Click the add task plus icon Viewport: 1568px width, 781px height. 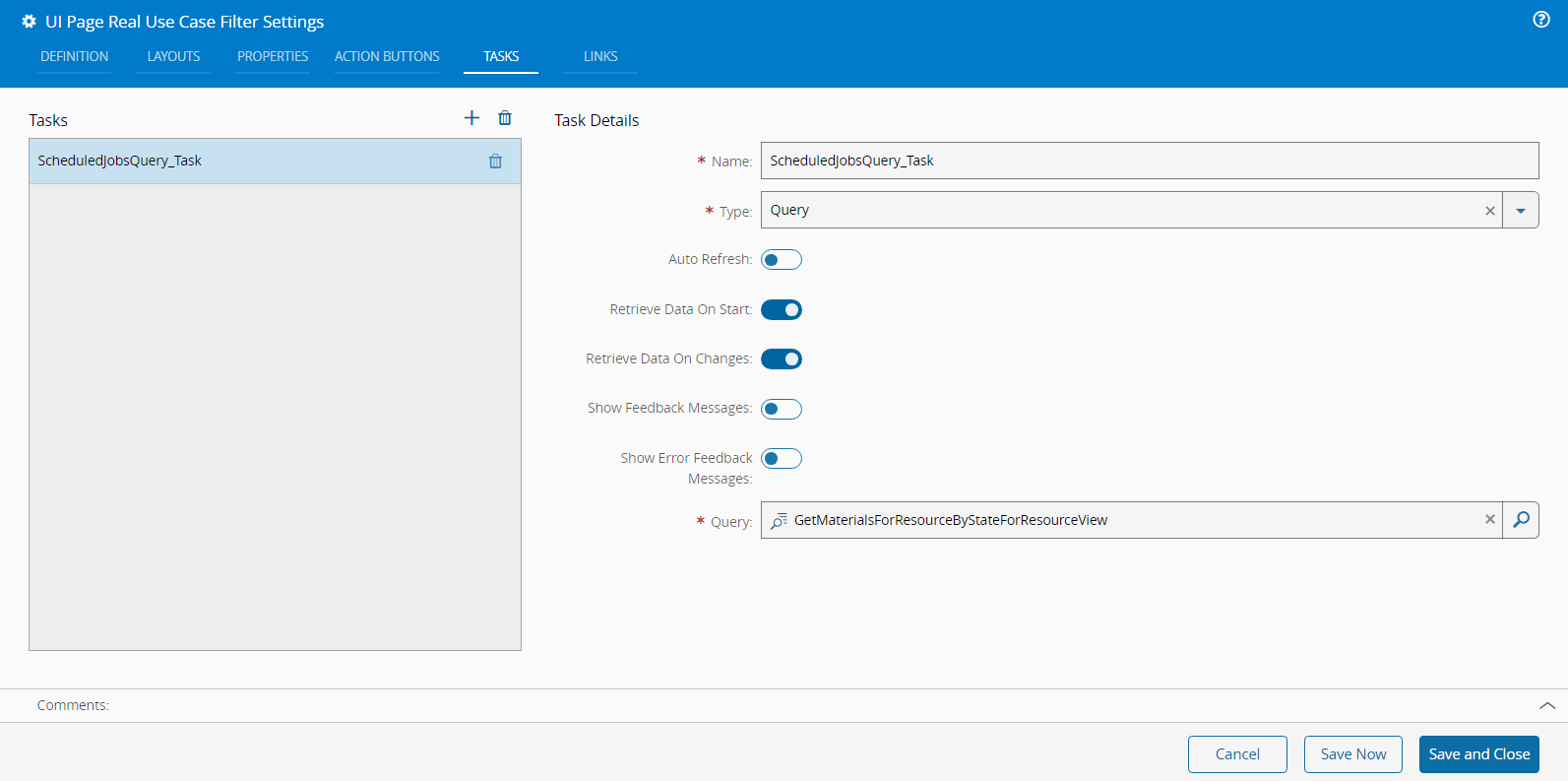click(471, 118)
